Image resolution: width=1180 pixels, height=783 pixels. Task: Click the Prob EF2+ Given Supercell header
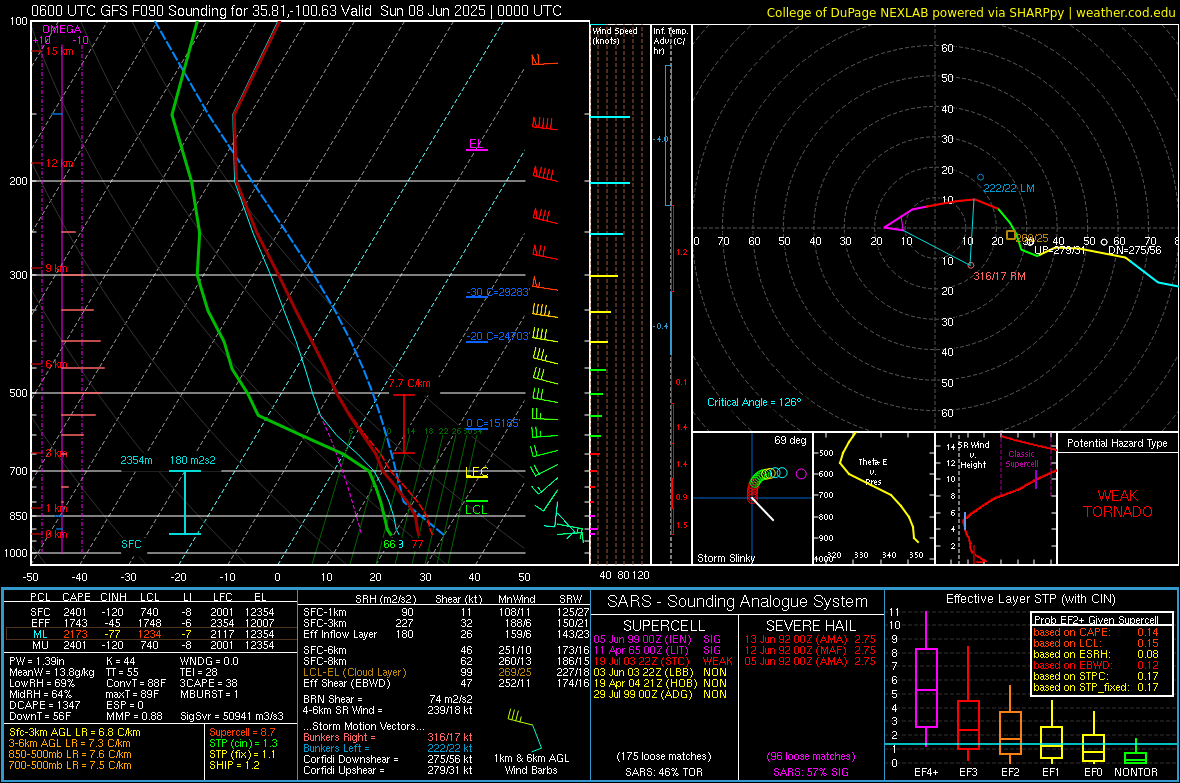(1096, 620)
